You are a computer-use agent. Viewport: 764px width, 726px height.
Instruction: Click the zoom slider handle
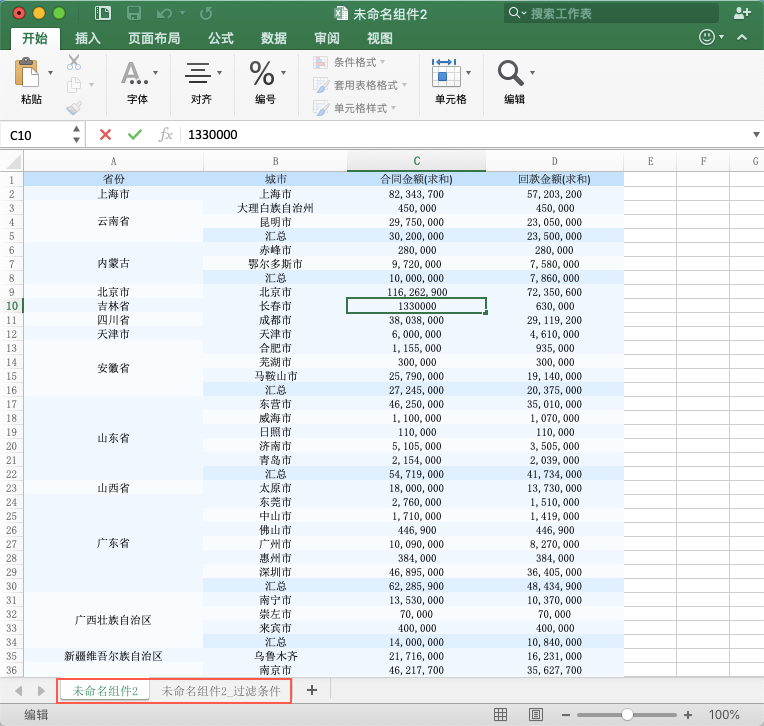coord(627,715)
